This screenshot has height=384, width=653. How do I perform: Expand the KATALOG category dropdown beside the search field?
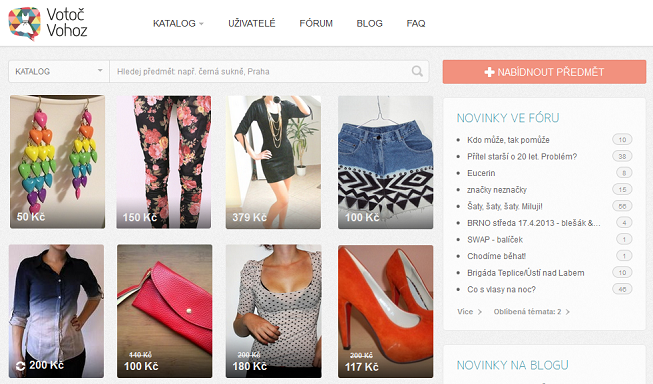click(59, 71)
